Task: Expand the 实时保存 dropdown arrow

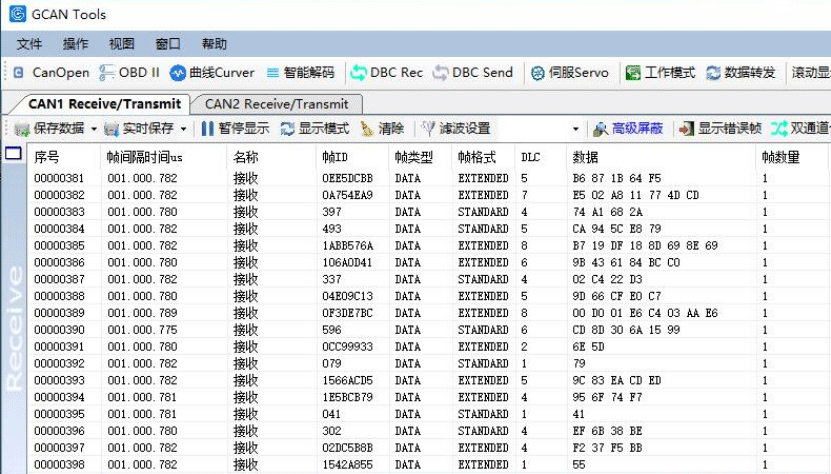Action: (183, 129)
